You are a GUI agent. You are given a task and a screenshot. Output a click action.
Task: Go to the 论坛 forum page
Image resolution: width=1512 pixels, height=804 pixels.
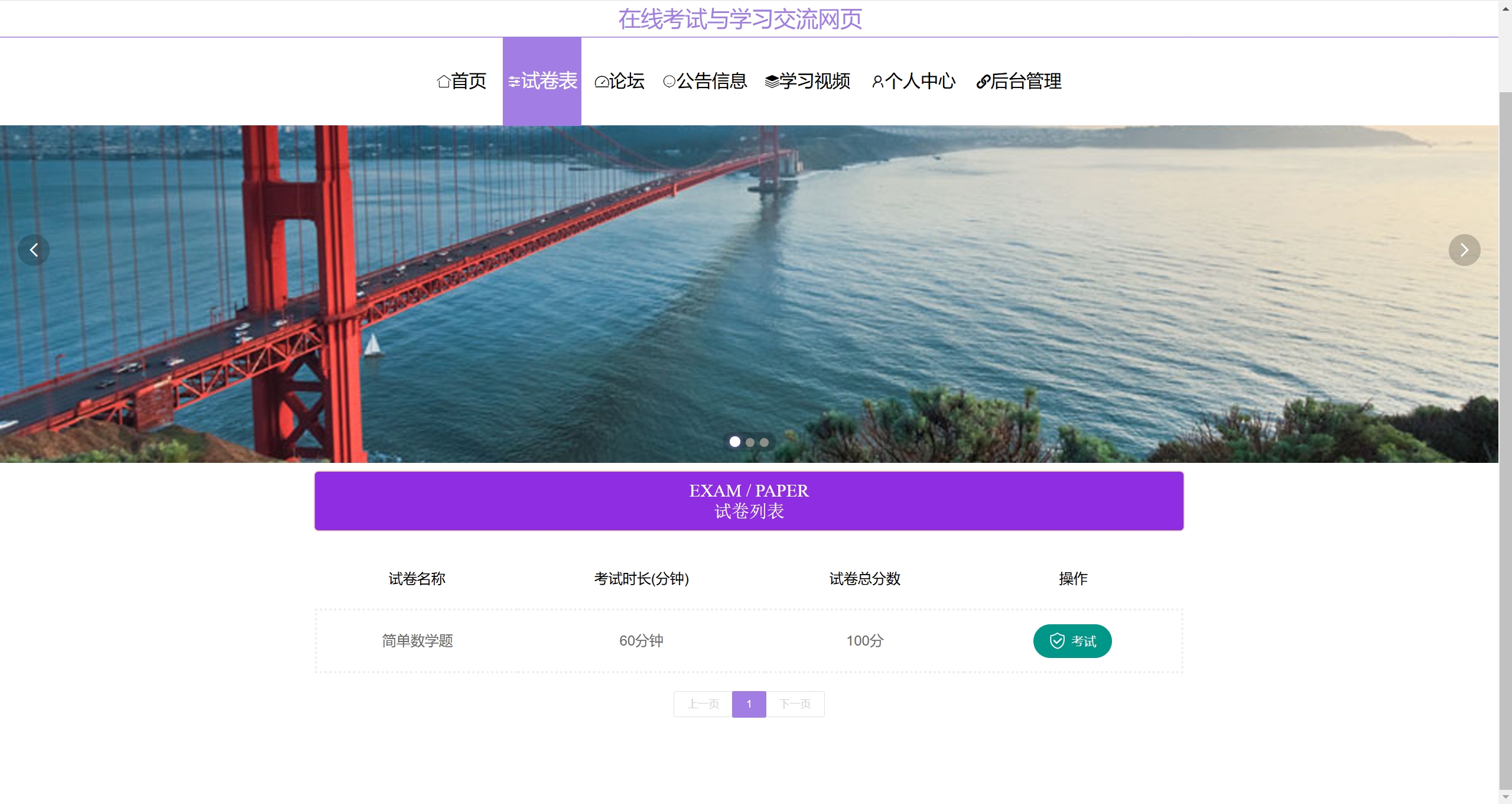(619, 81)
